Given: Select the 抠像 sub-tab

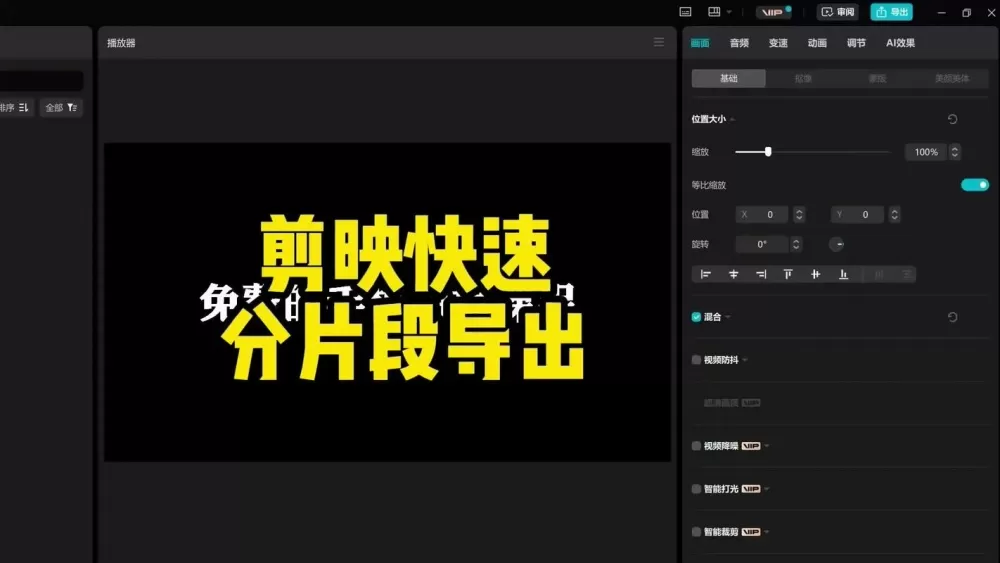Looking at the screenshot, I should click(803, 78).
